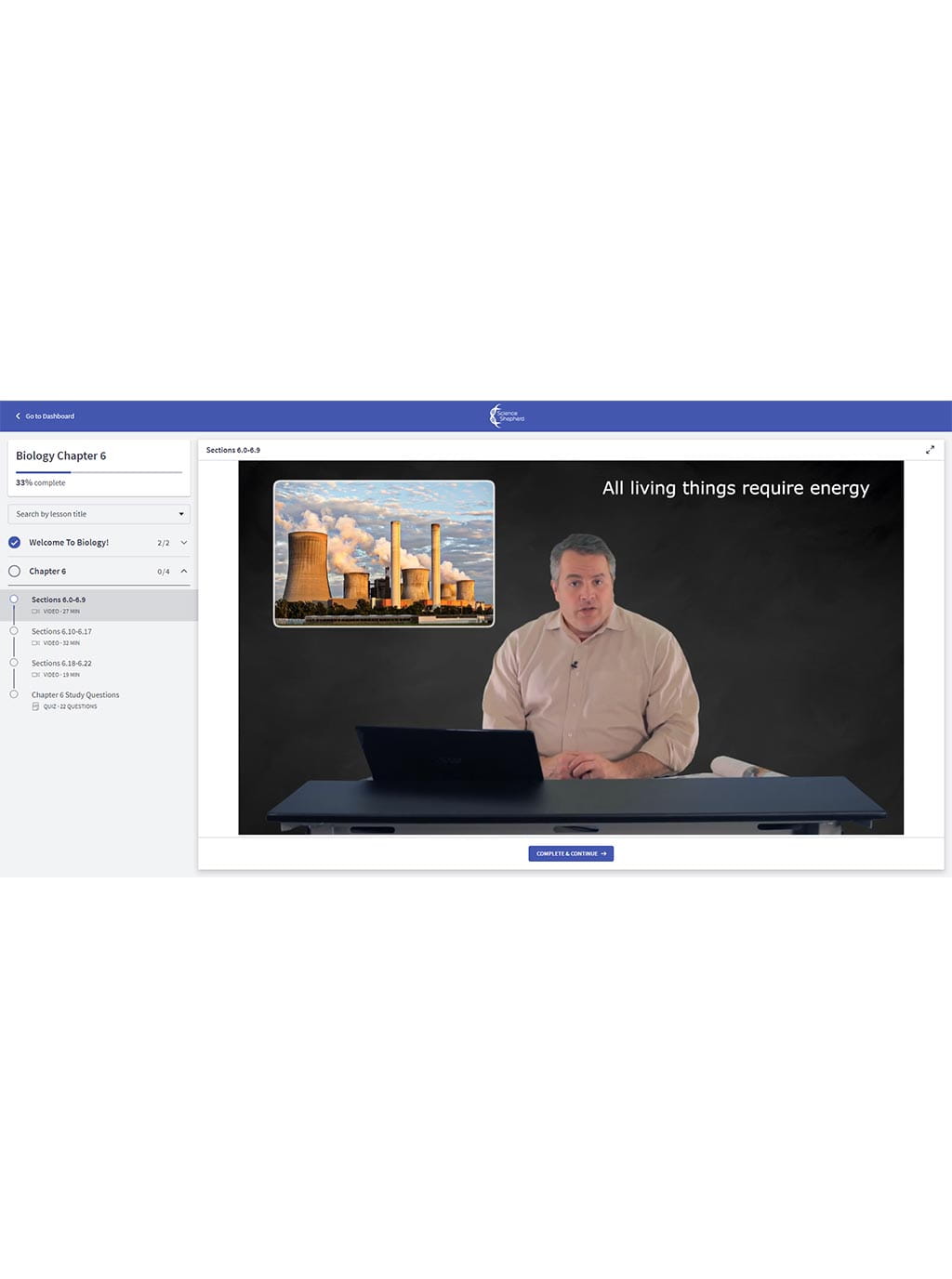Click the back arrow beside Go to Dashboard
This screenshot has height=1279, width=952.
click(x=18, y=415)
